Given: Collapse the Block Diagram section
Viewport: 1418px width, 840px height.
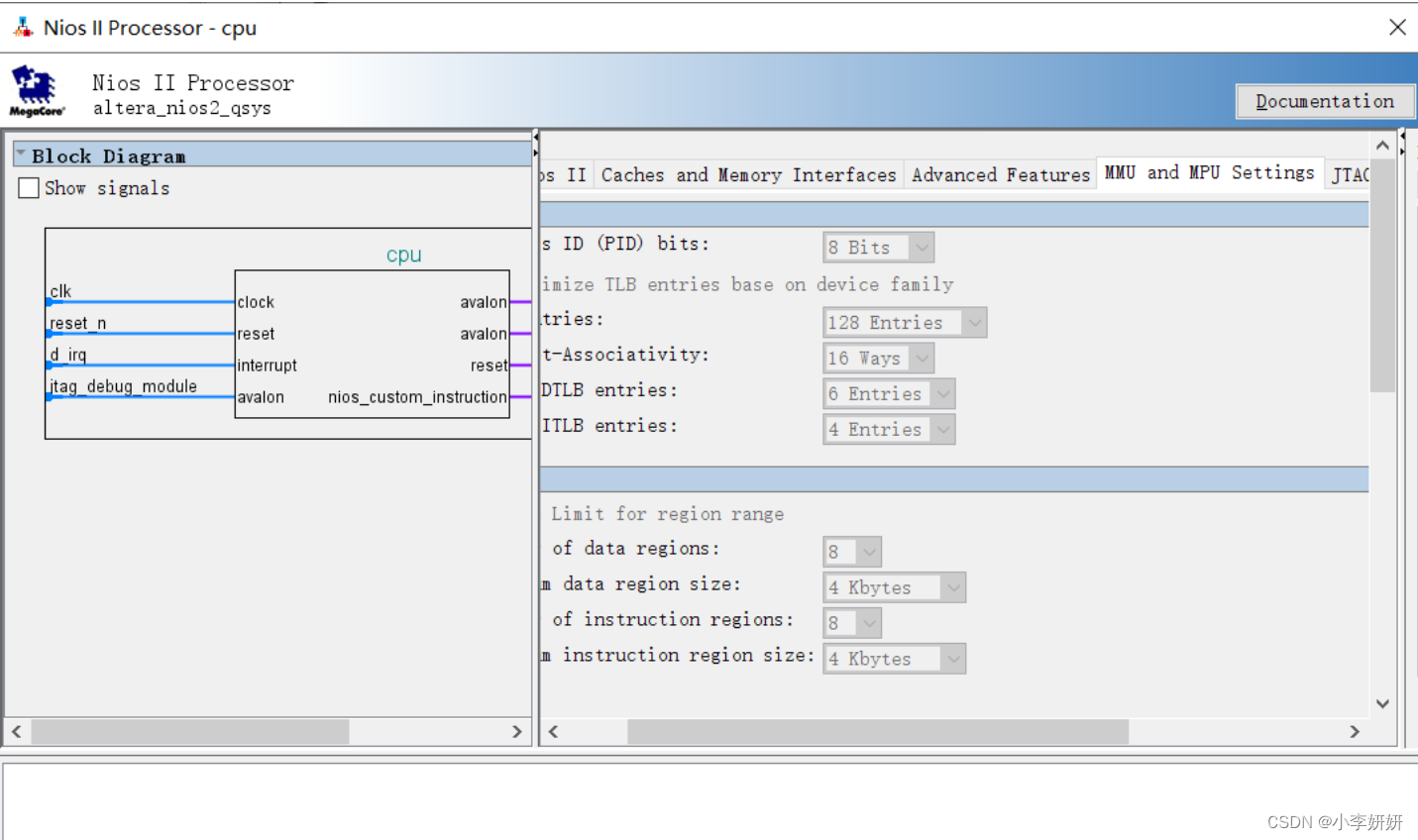Looking at the screenshot, I should click(x=20, y=155).
